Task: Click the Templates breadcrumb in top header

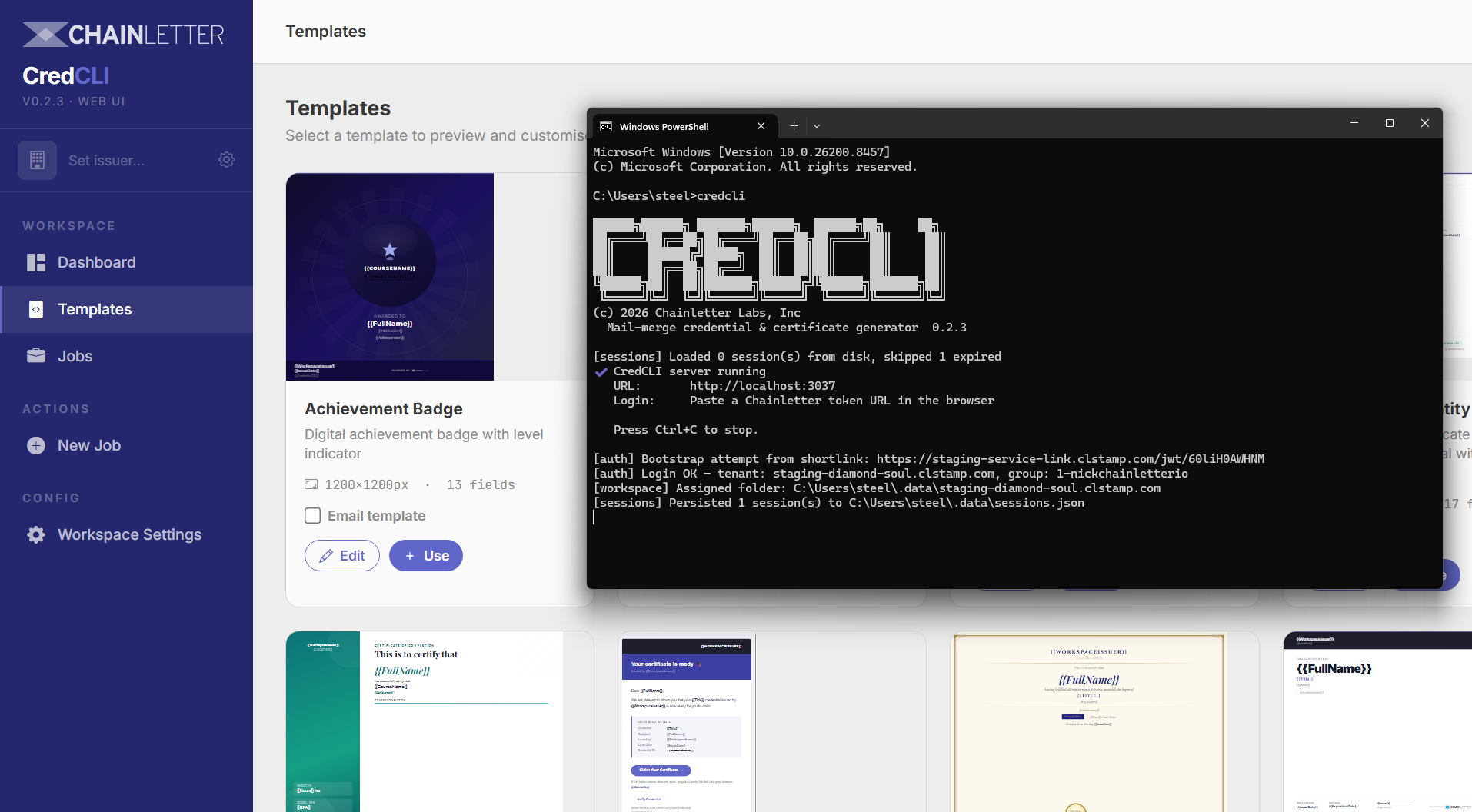Action: coord(326,32)
